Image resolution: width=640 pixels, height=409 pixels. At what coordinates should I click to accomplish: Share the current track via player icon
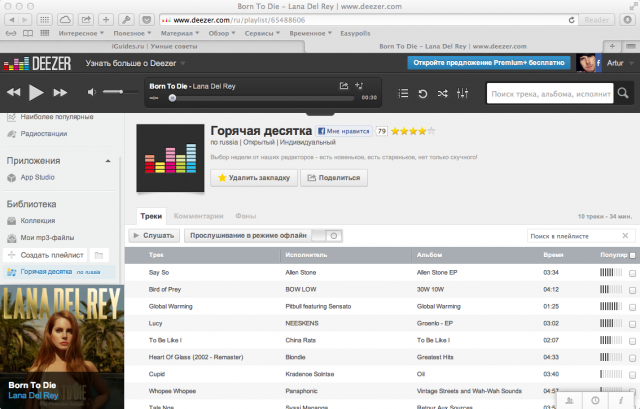(344, 85)
